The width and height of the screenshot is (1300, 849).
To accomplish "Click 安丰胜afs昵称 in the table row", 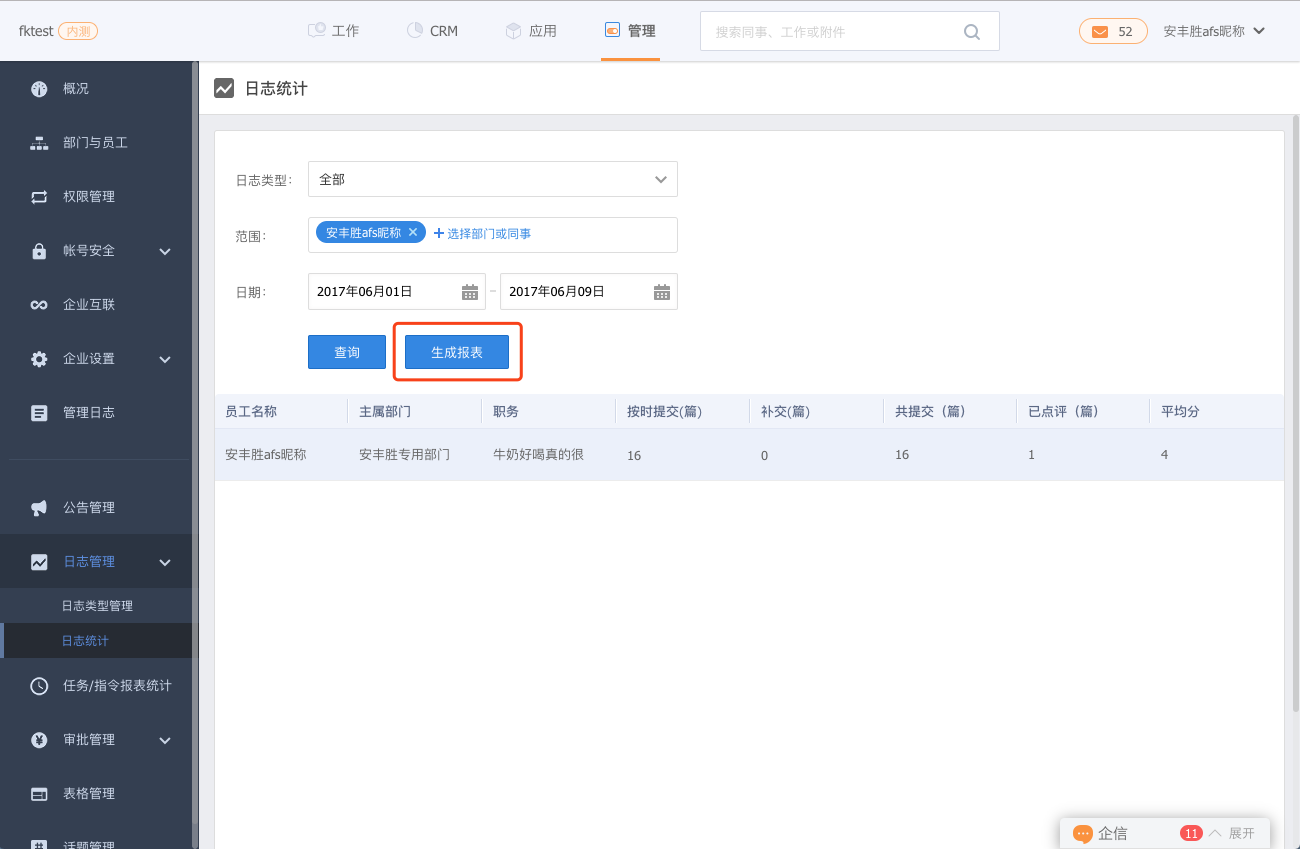I will click(266, 454).
